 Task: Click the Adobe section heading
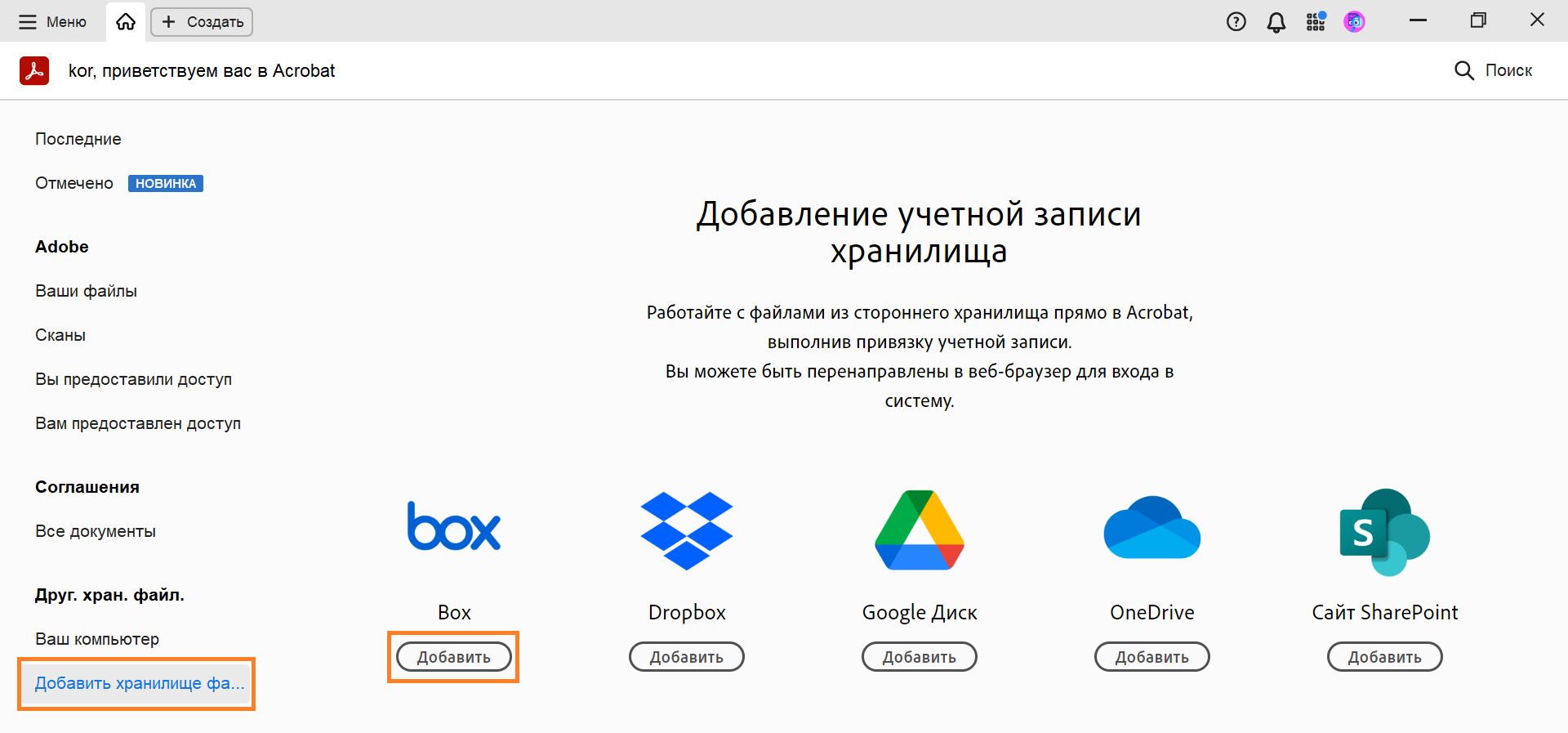(x=62, y=247)
